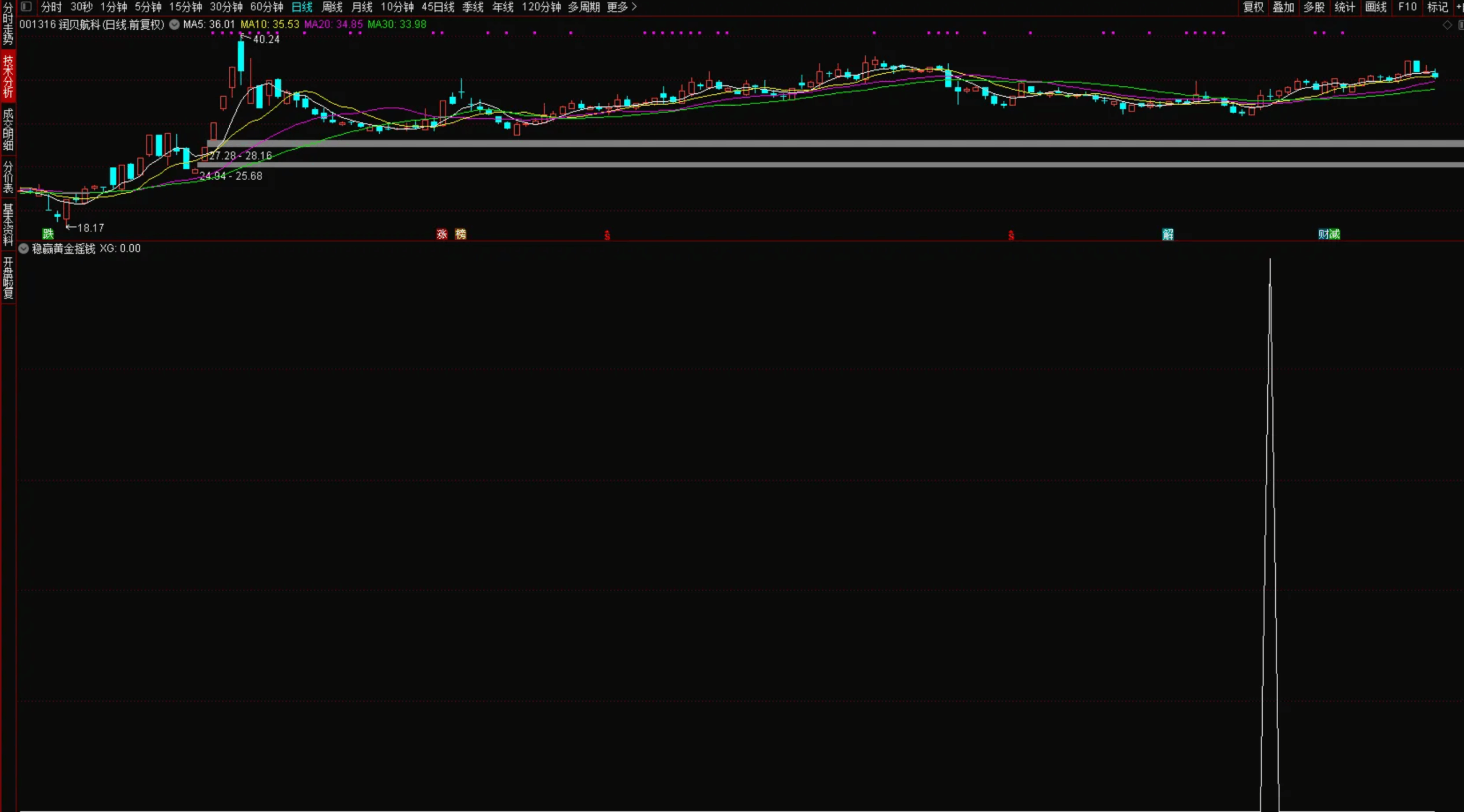Screen dimensions: 1464x812
Task: Open the 成交明细 sidebar tab
Action: coord(8,130)
